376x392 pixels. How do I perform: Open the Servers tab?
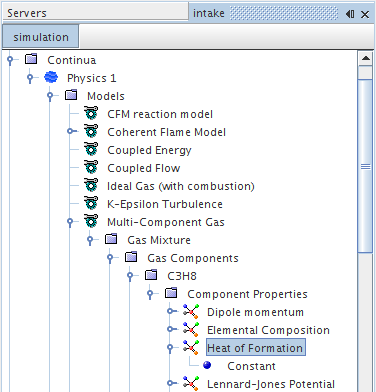coord(95,13)
